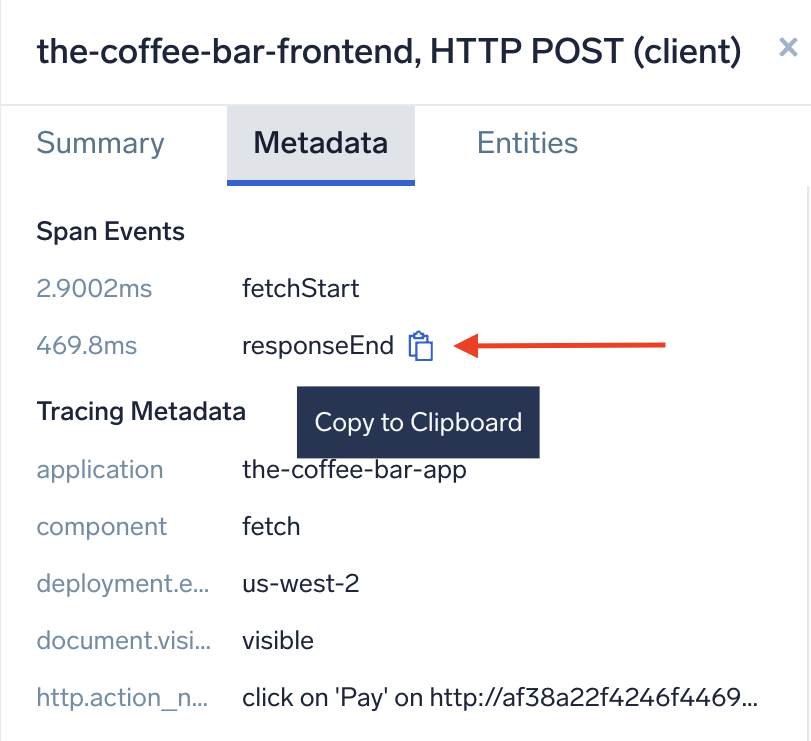Click the the-coffee-bar-app value text
Image resolution: width=811 pixels, height=741 pixels.
354,469
